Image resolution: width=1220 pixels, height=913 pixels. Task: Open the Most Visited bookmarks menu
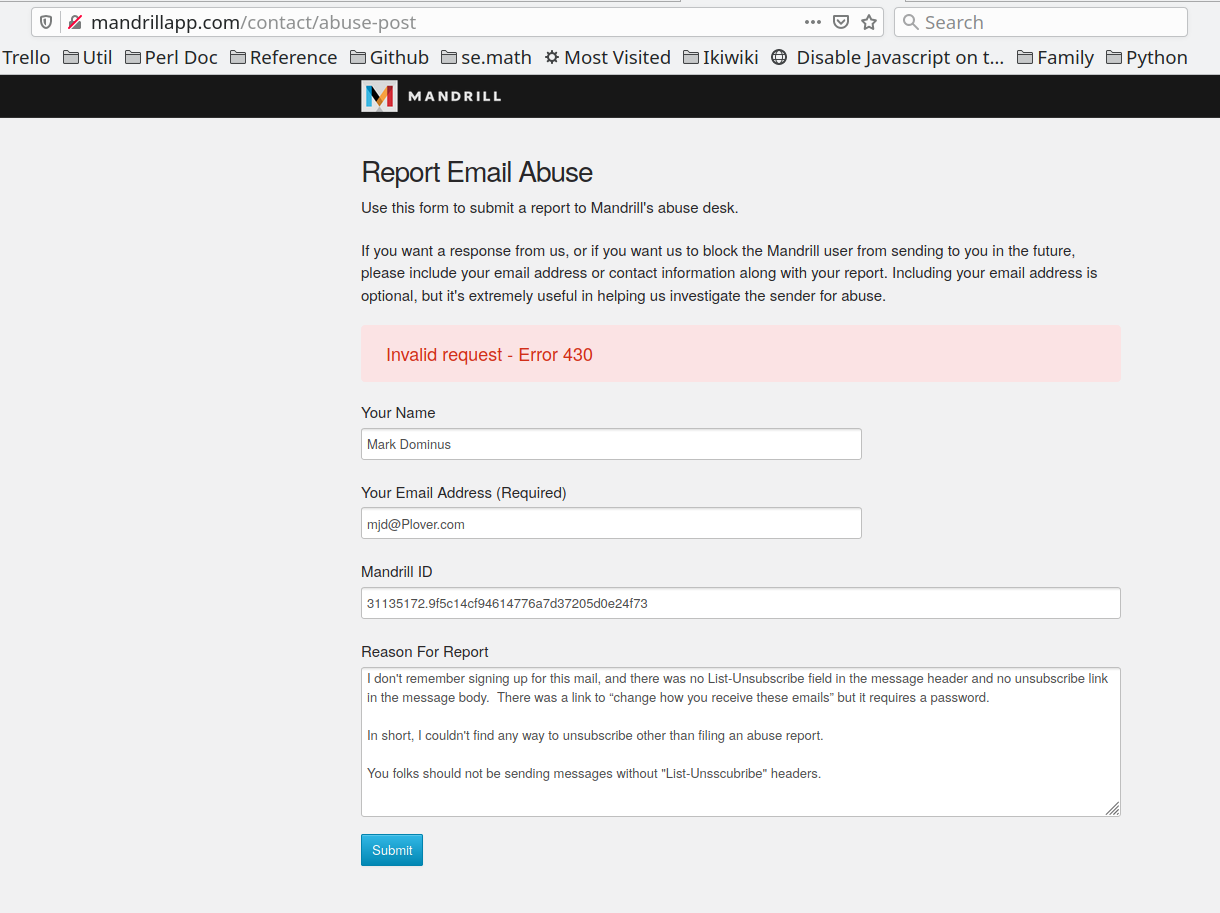pos(607,57)
